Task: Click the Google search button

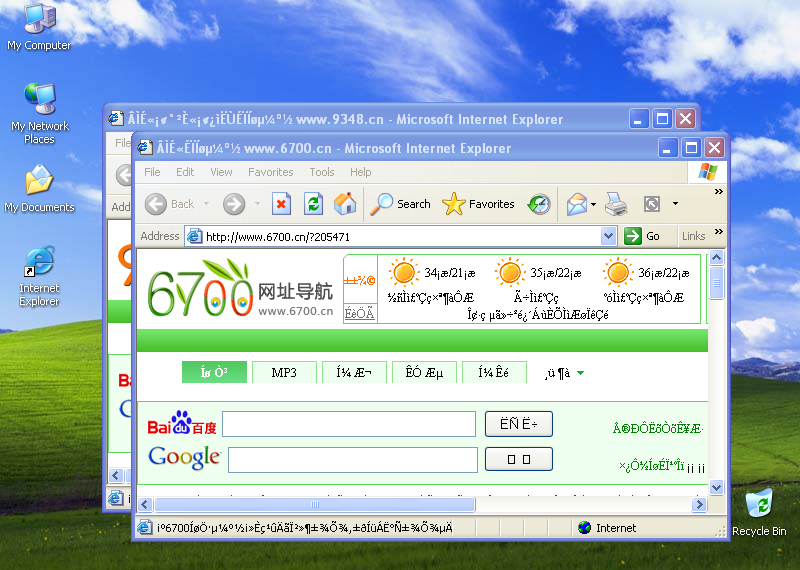Action: click(518, 459)
